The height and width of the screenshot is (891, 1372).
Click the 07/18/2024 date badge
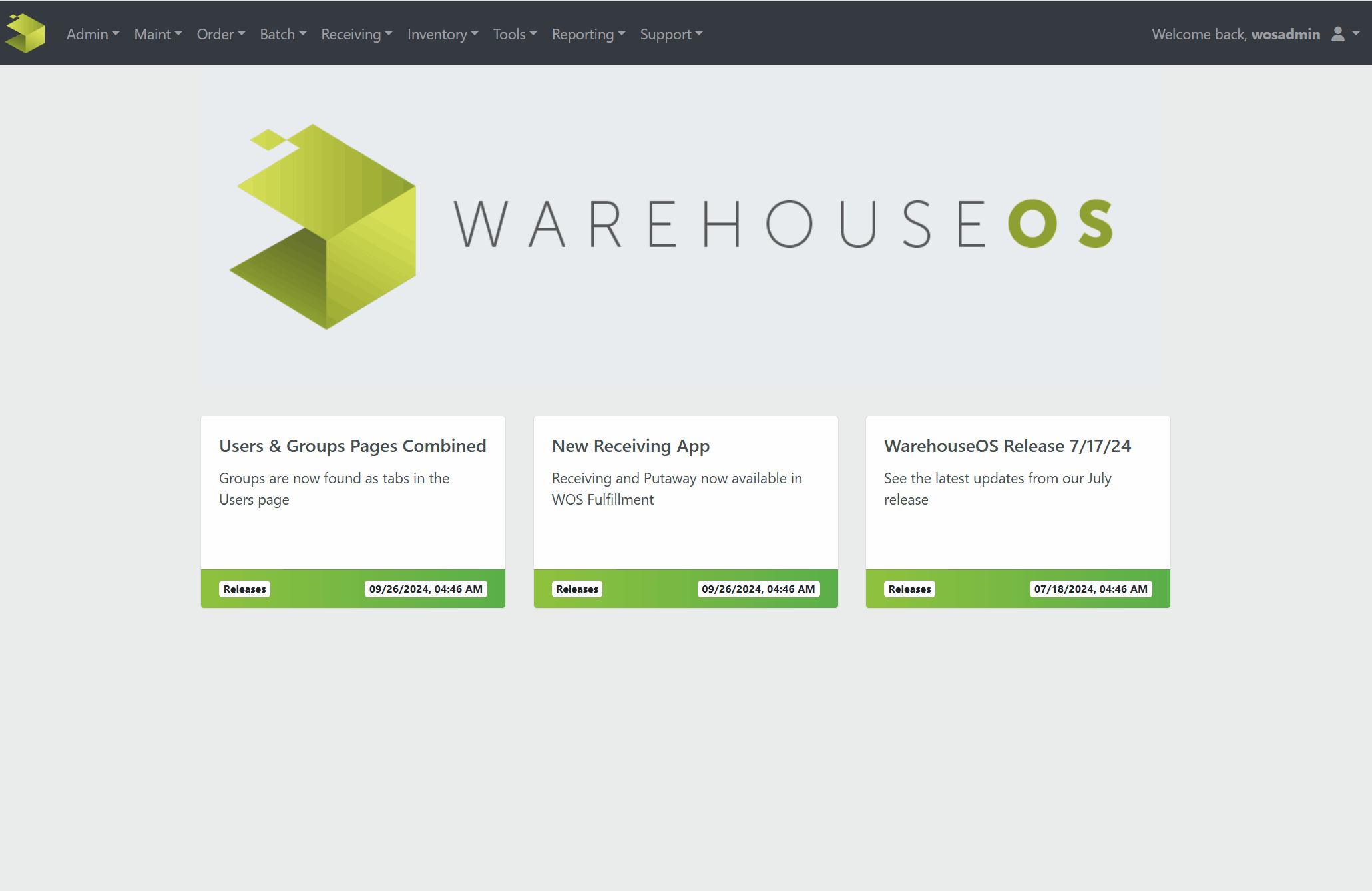click(x=1090, y=589)
